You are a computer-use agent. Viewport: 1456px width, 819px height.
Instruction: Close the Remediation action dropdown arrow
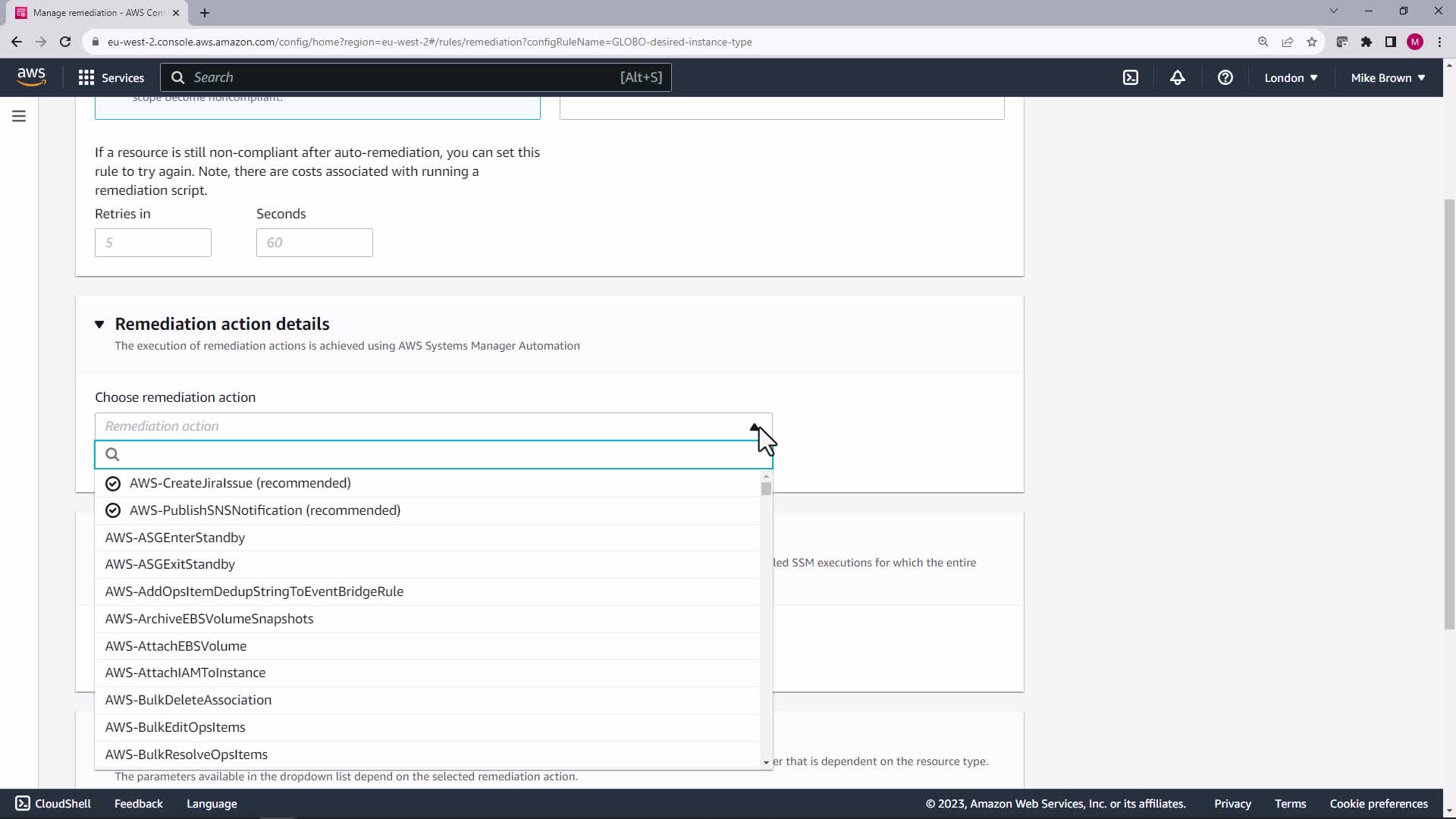[x=755, y=427]
